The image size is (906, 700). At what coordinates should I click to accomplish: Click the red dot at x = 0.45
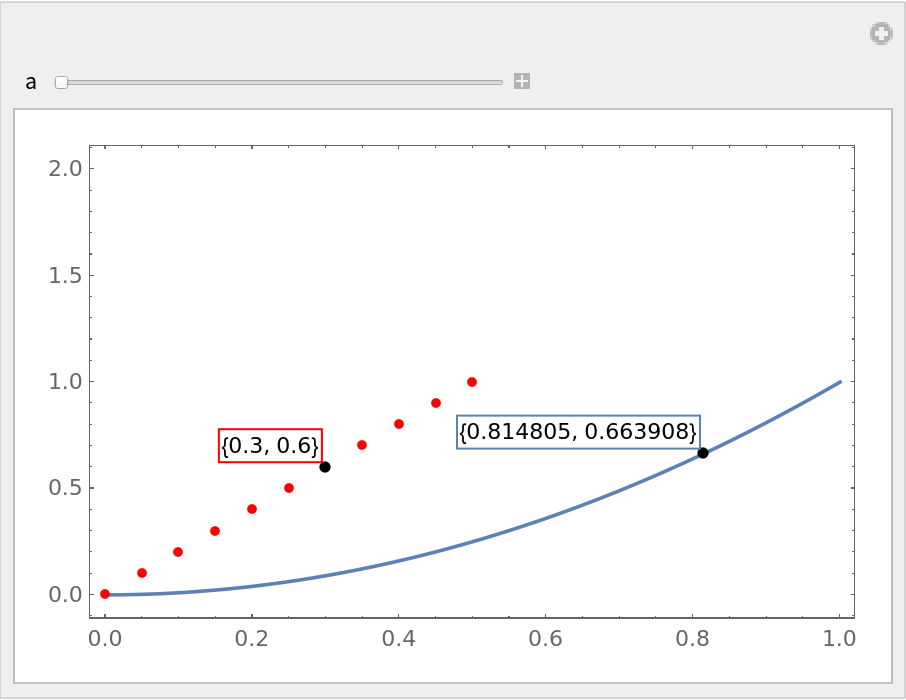[436, 403]
